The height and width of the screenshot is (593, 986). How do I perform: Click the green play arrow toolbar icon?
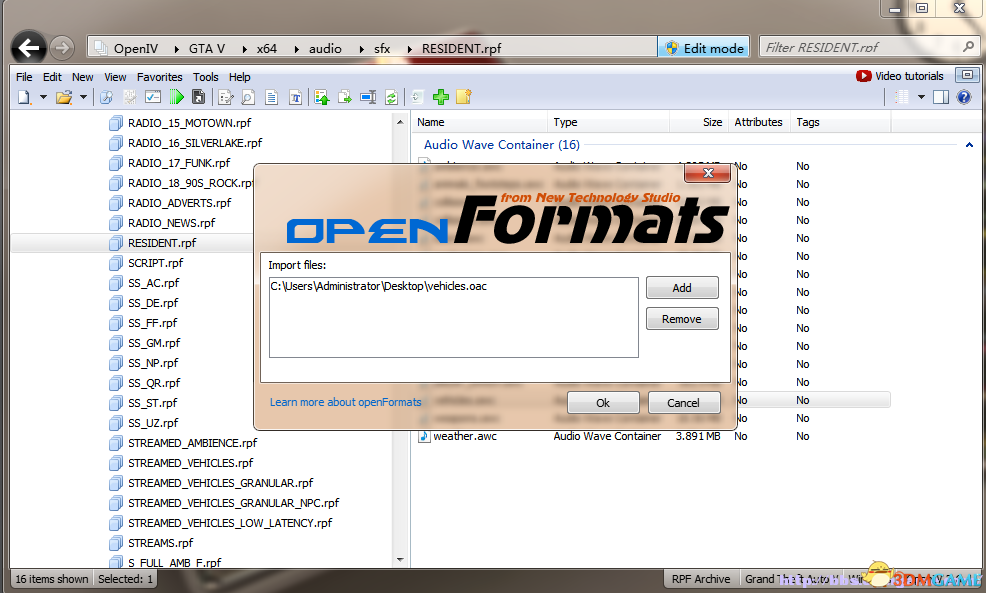tap(177, 97)
